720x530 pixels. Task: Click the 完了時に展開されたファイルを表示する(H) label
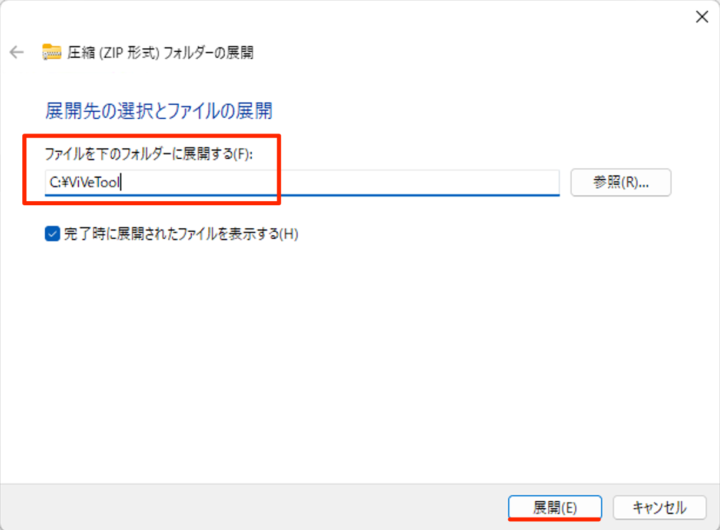point(181,234)
